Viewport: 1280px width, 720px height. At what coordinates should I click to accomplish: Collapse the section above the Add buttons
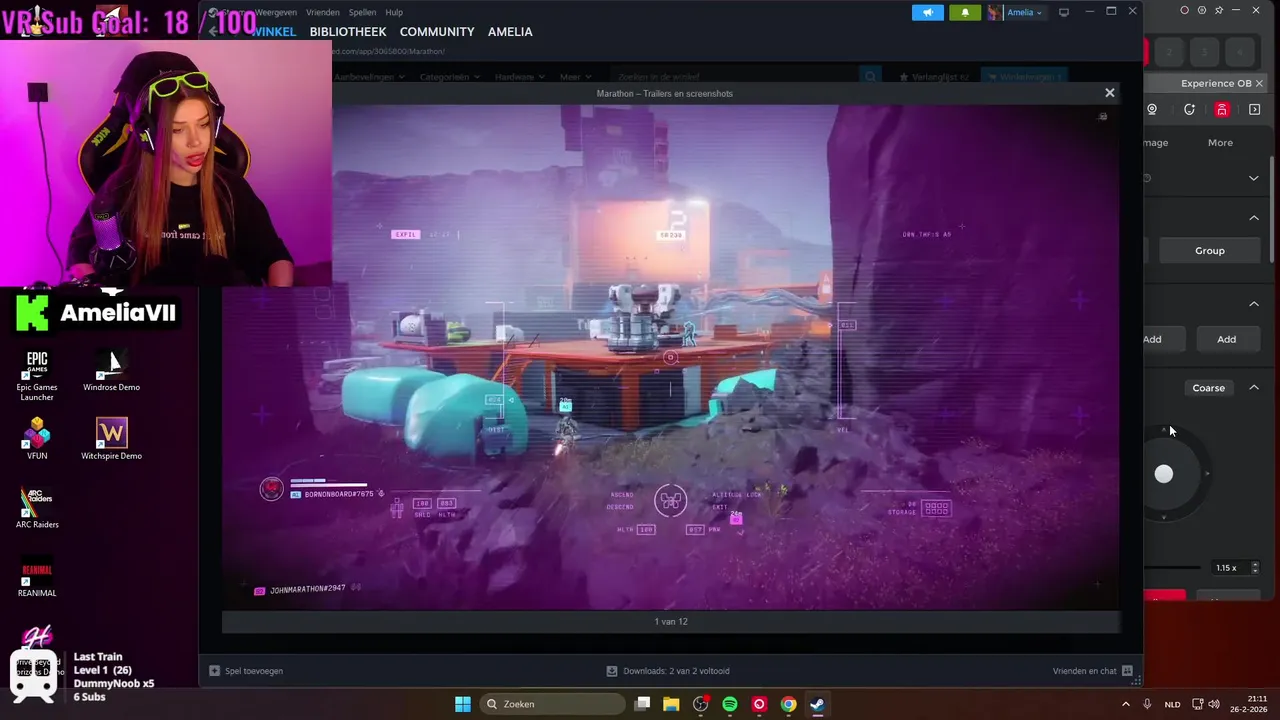tap(1254, 304)
